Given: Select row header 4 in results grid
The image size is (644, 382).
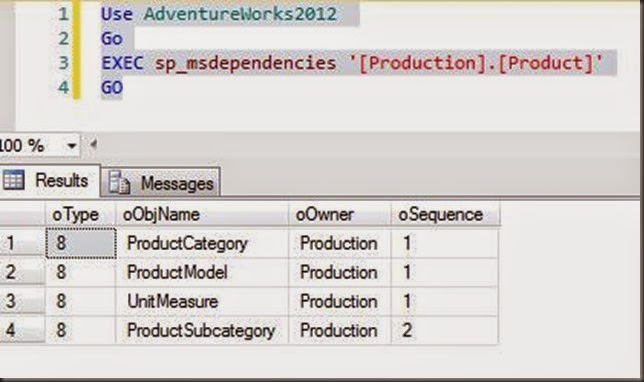Looking at the screenshot, I should click(22, 330).
